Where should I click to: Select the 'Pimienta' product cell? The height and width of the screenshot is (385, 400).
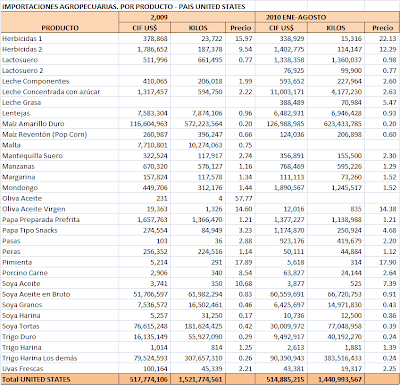[x=60, y=262]
